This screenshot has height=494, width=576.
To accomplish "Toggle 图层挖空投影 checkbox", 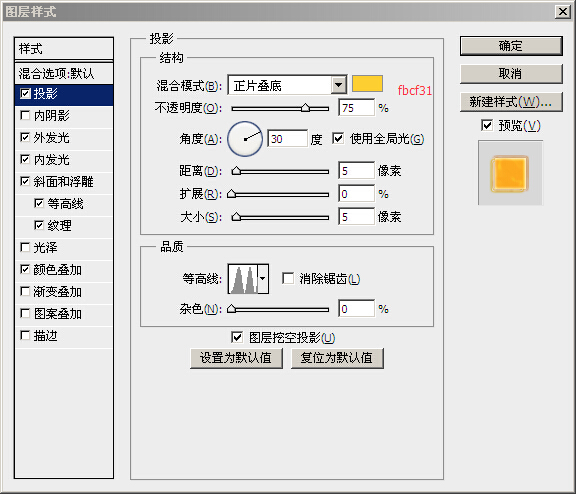I will (237, 337).
